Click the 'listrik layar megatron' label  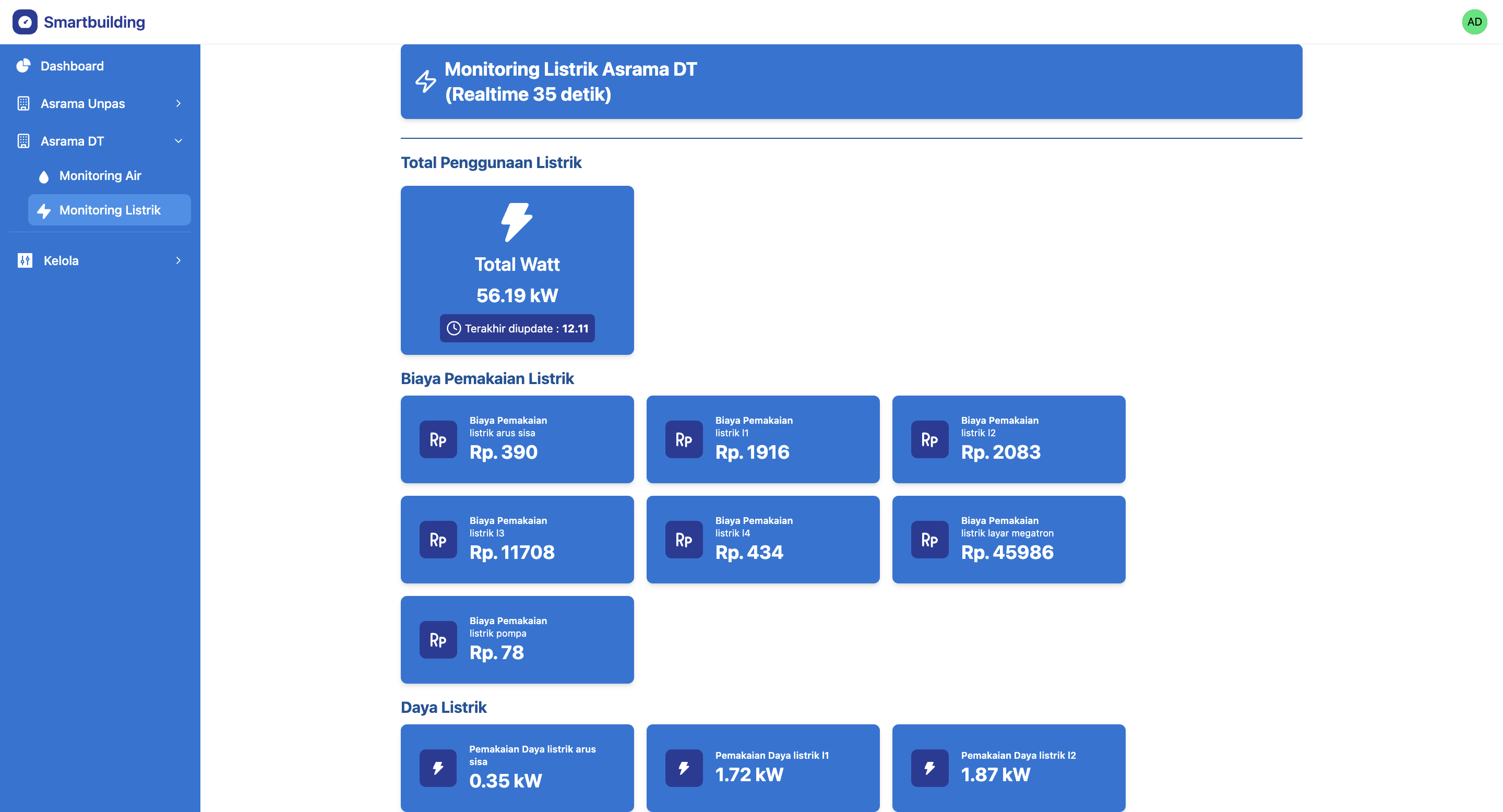(x=1007, y=533)
